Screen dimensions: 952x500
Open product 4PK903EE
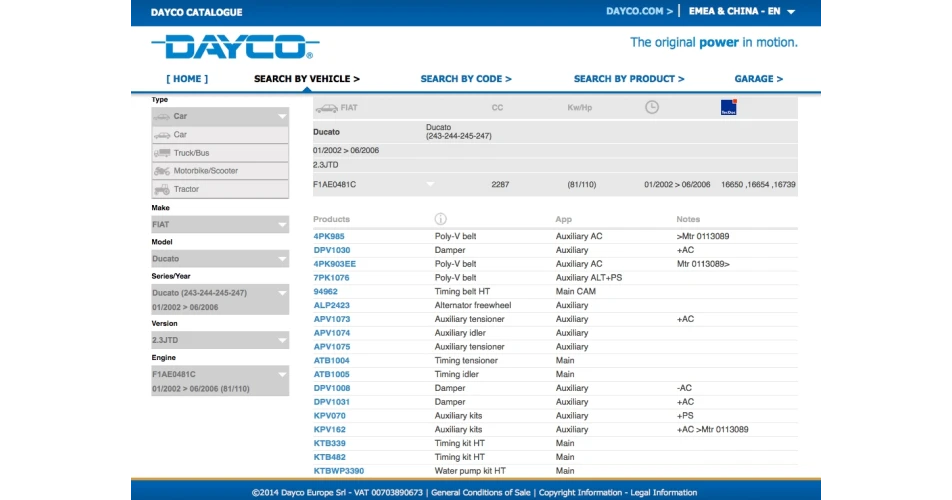click(x=335, y=264)
